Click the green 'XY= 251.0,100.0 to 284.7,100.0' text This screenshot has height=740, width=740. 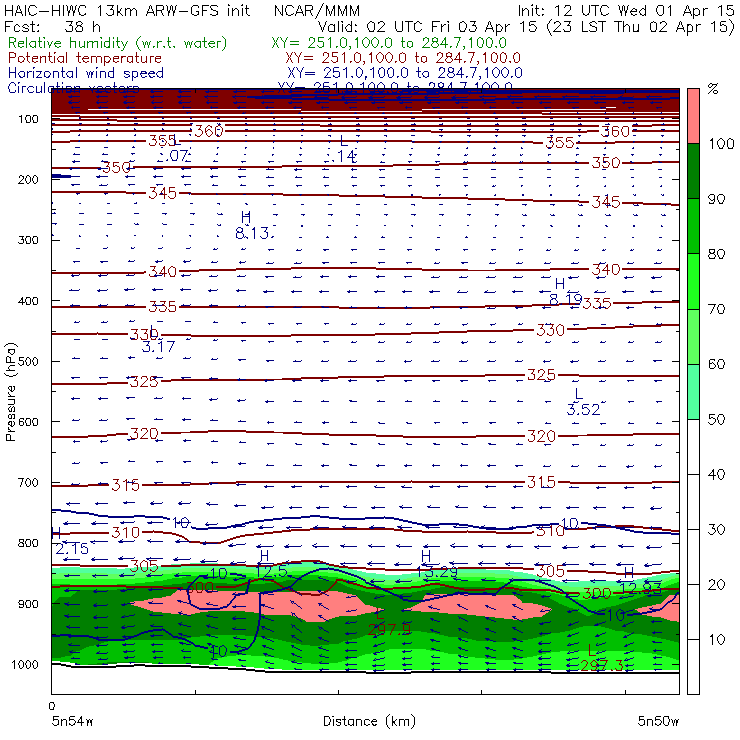click(389, 43)
